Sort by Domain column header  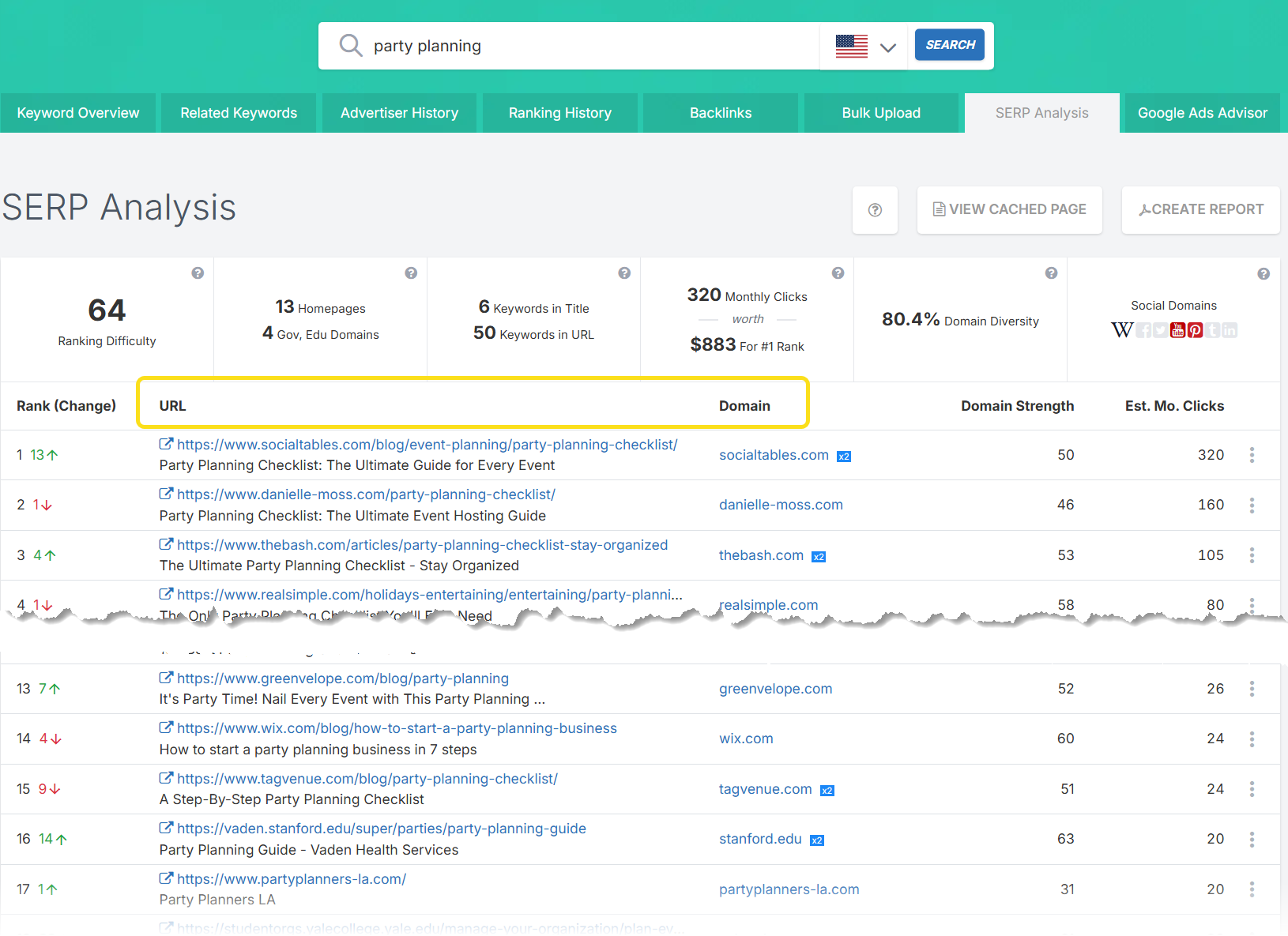(744, 406)
